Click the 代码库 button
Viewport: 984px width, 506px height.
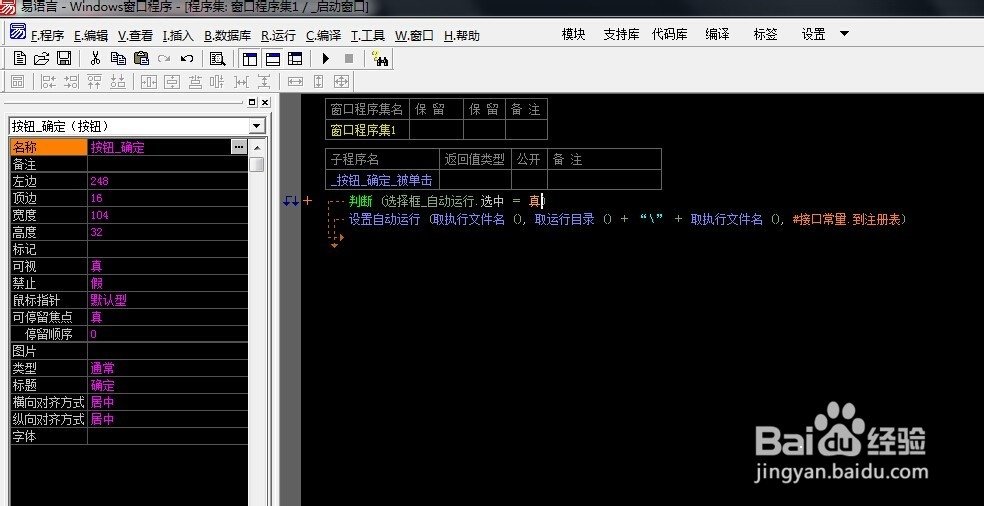pyautogui.click(x=670, y=35)
